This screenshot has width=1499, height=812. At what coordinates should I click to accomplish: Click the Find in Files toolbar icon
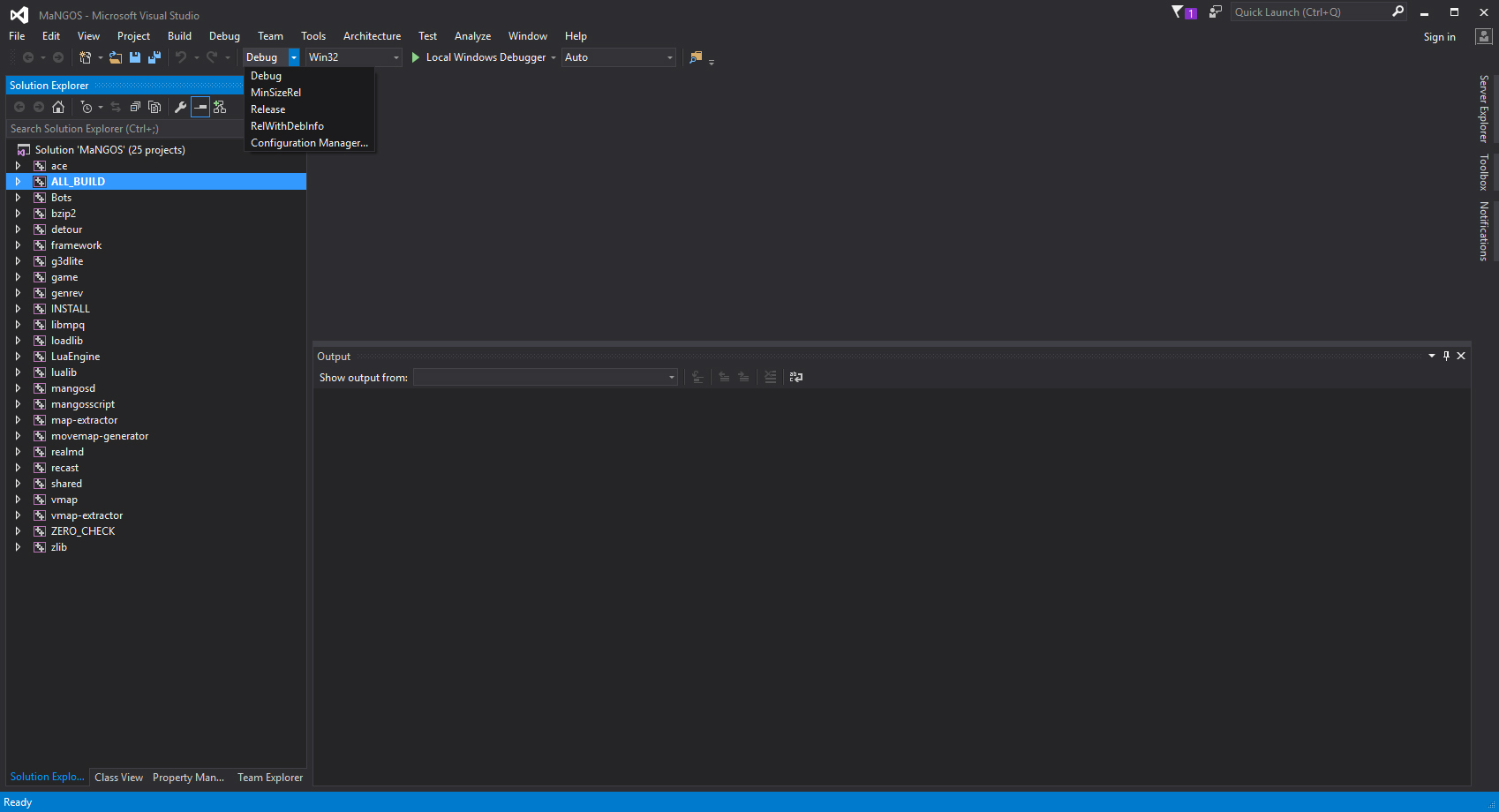click(x=697, y=57)
